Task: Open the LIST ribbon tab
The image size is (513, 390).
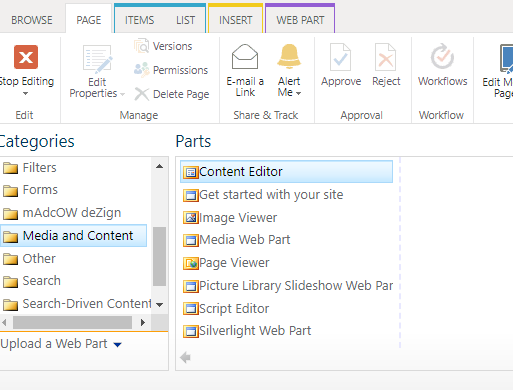Action: pyautogui.click(x=185, y=20)
